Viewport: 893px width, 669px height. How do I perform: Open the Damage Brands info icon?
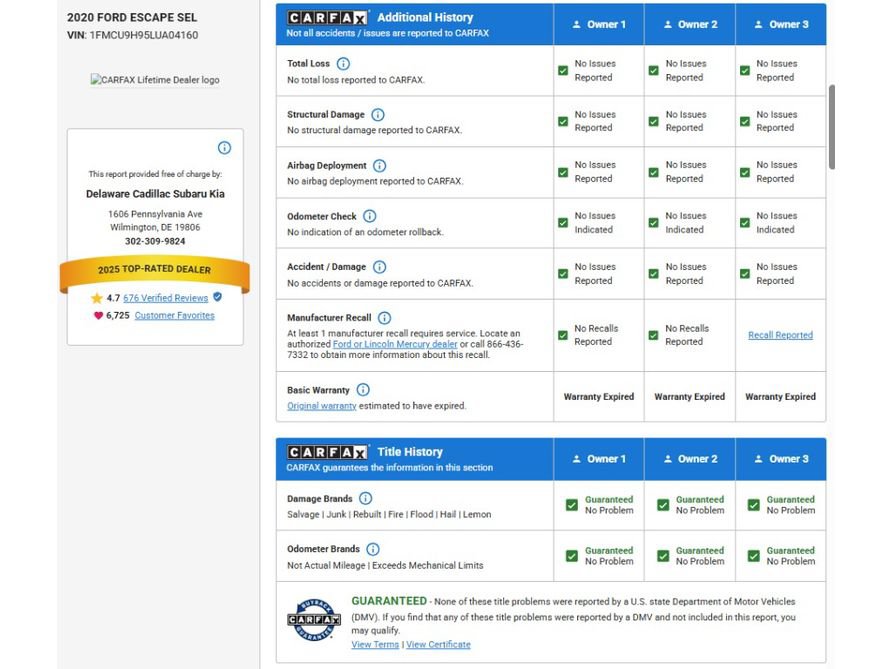coord(366,499)
